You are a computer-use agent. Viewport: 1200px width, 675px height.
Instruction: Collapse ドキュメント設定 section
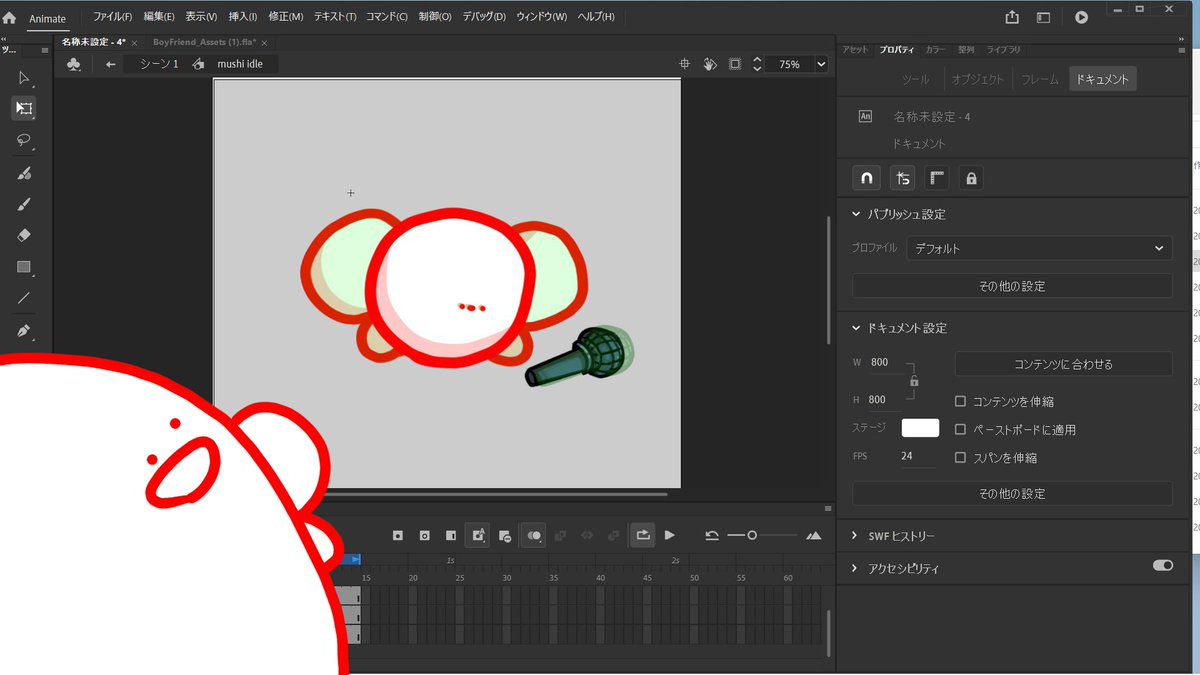point(856,328)
